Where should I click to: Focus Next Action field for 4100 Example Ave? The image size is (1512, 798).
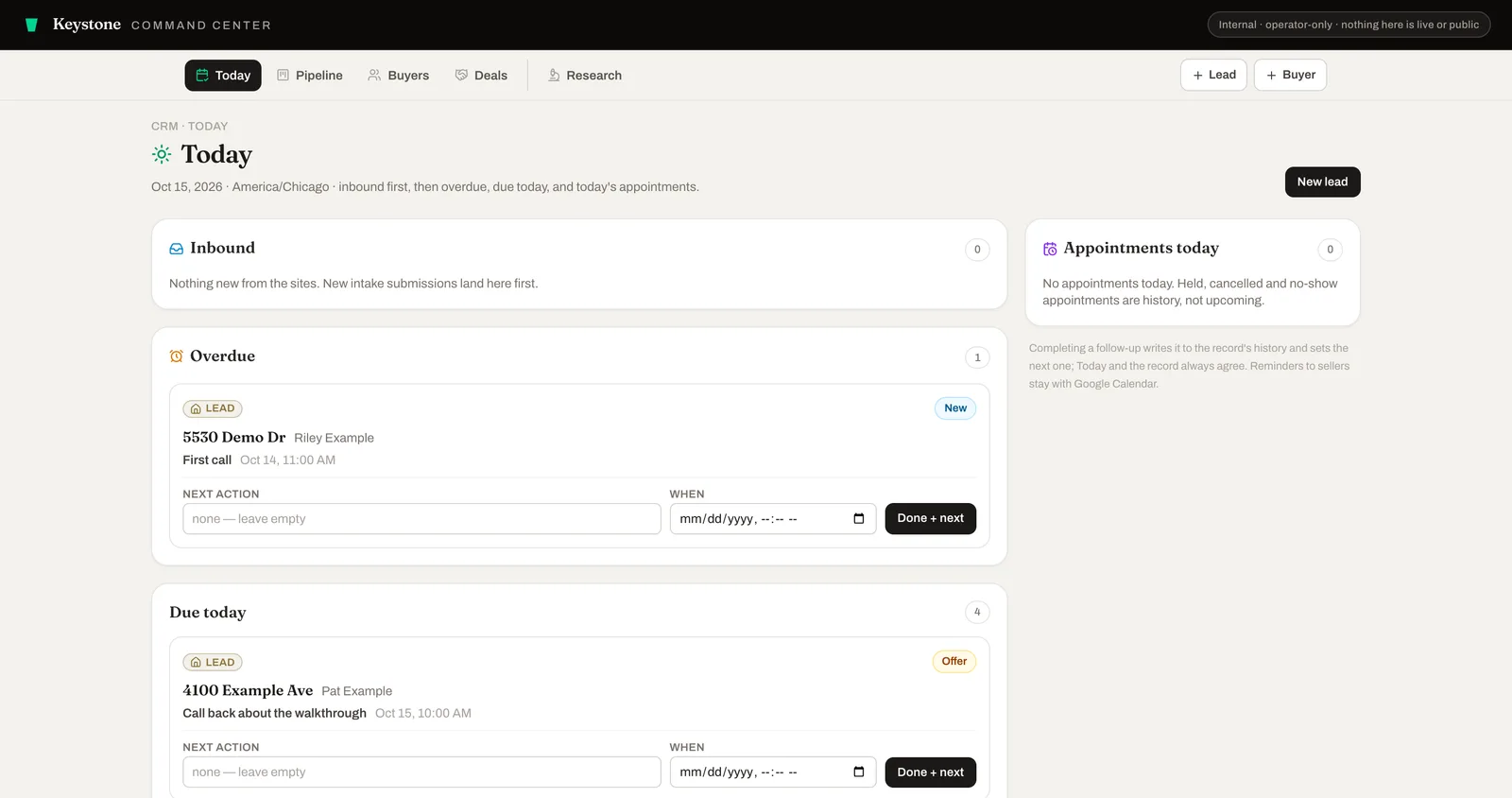[421, 772]
